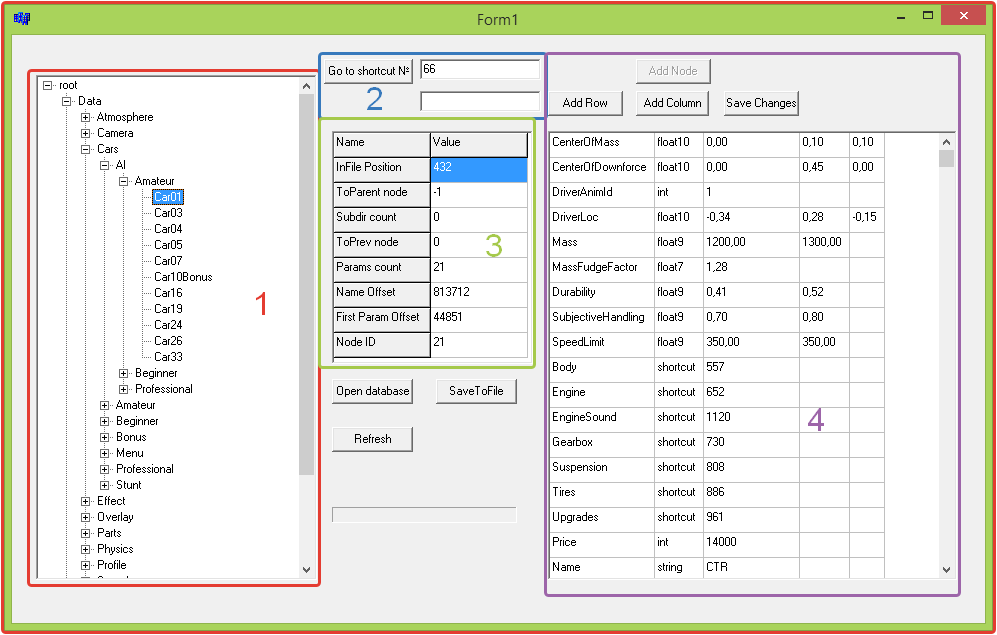Select Car04 tree item

tap(168, 229)
